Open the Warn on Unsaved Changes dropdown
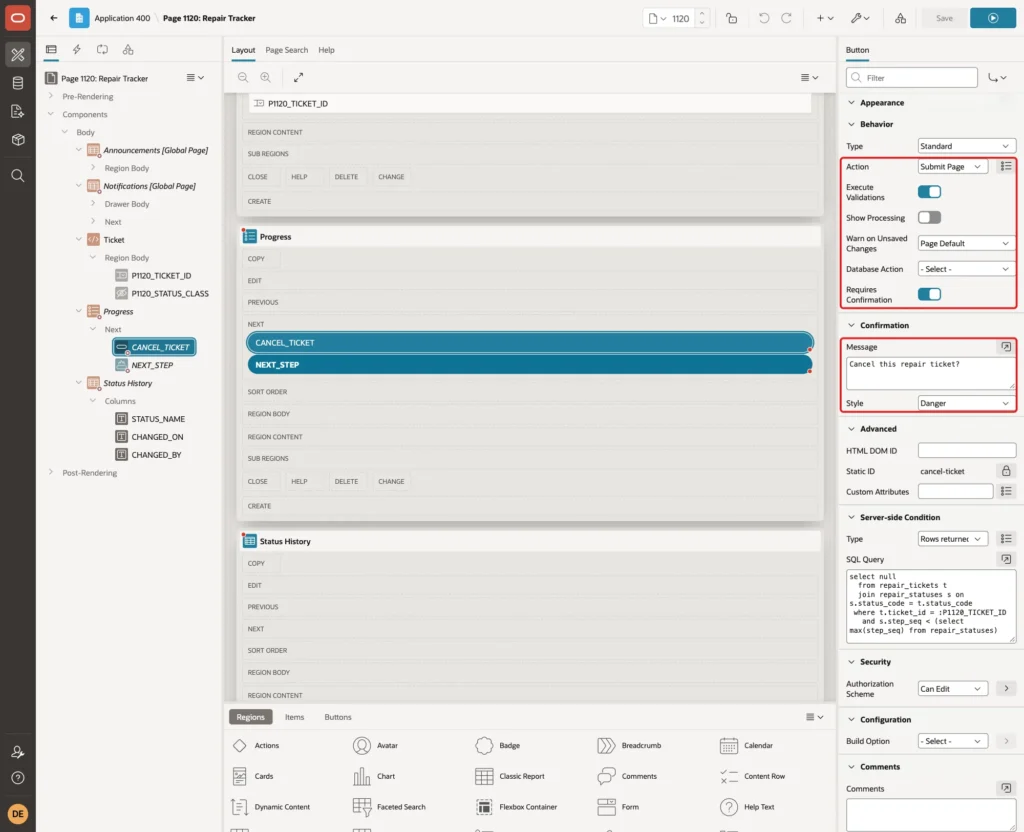This screenshot has height=832, width=1024. (x=966, y=244)
